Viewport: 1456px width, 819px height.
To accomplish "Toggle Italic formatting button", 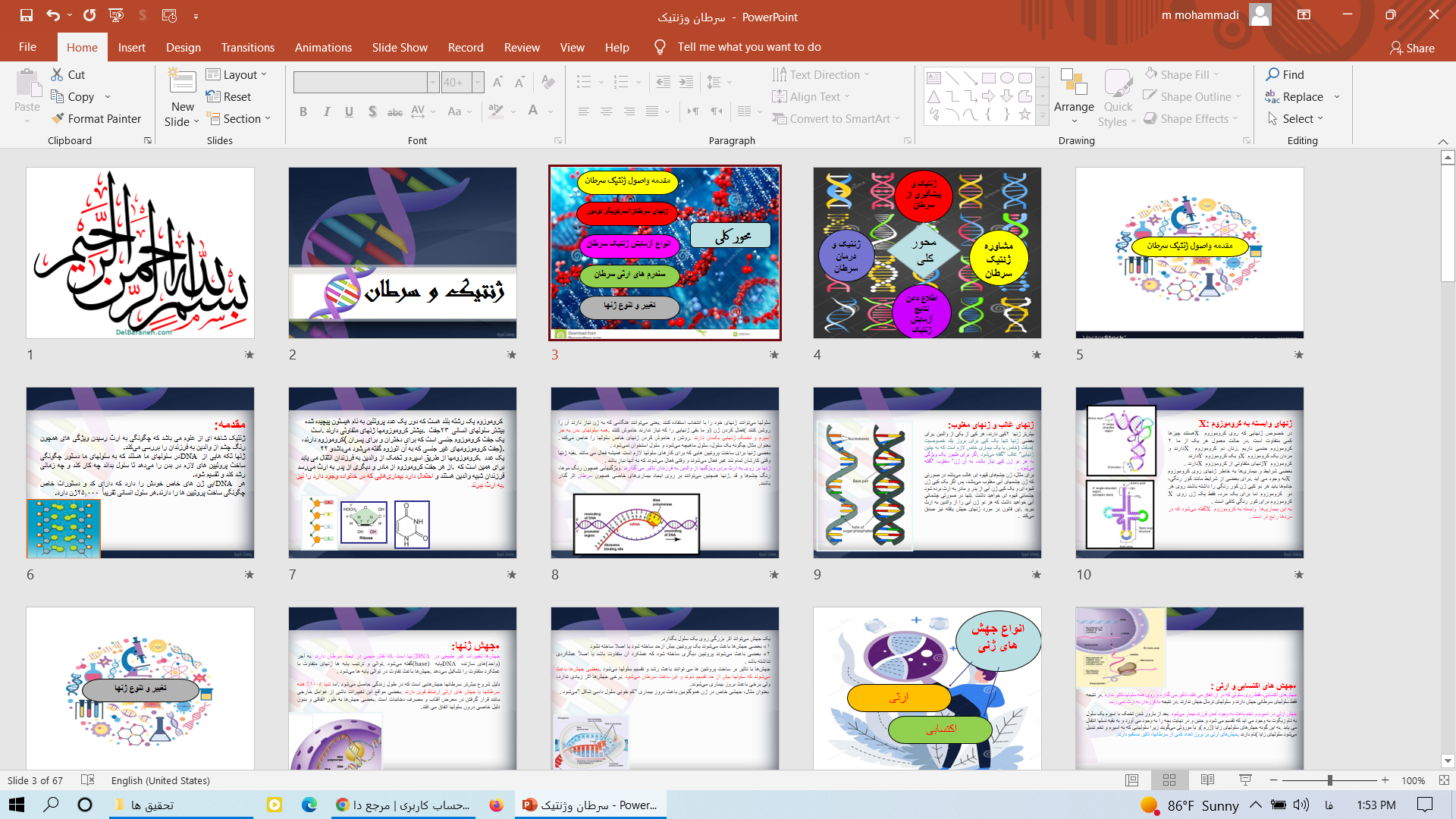I will (x=326, y=111).
